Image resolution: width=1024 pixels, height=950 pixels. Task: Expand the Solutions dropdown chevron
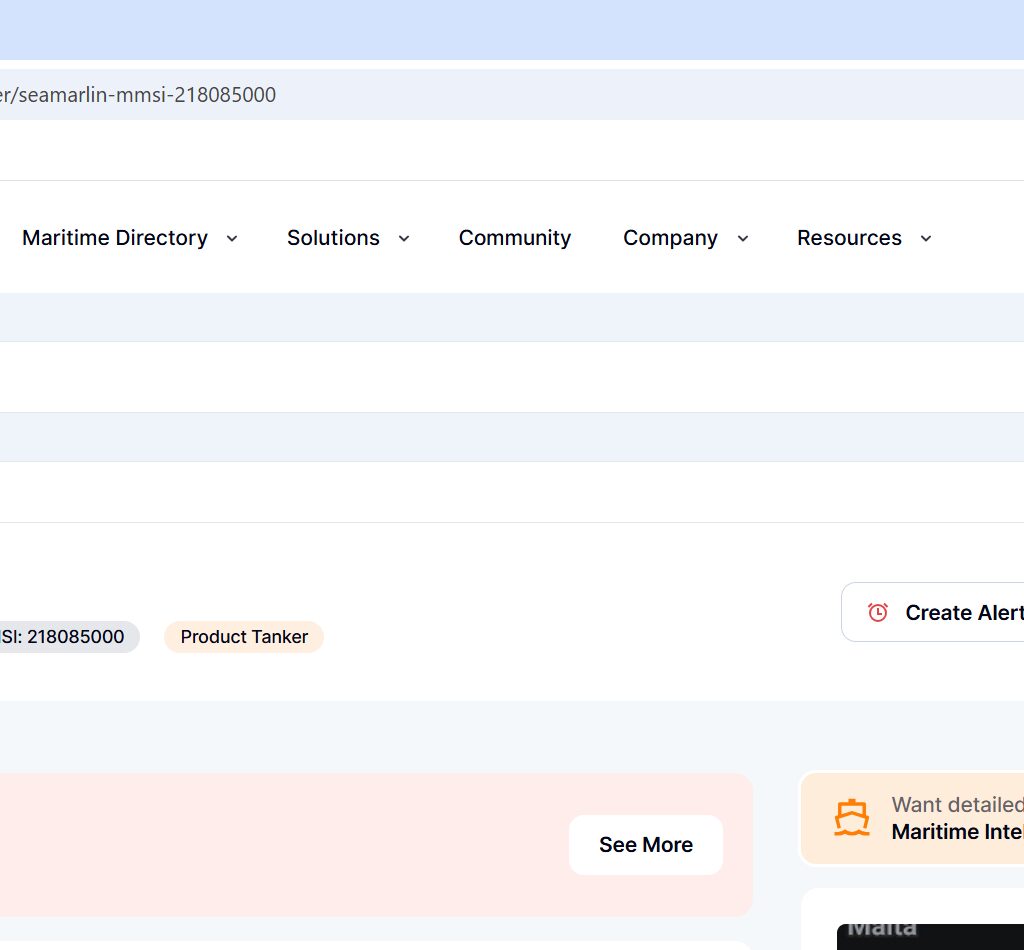pyautogui.click(x=404, y=238)
